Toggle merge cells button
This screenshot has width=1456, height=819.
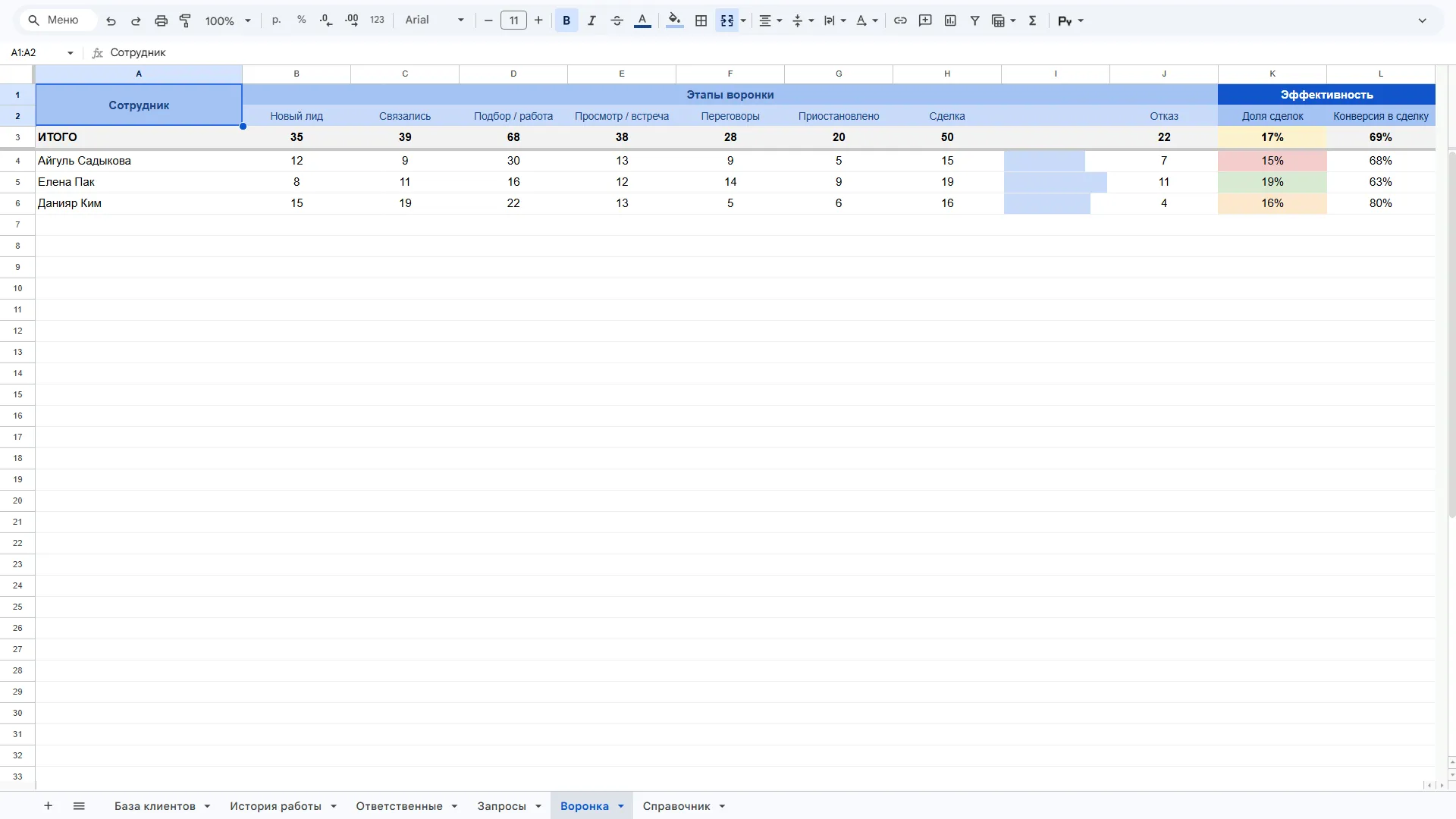pos(726,20)
